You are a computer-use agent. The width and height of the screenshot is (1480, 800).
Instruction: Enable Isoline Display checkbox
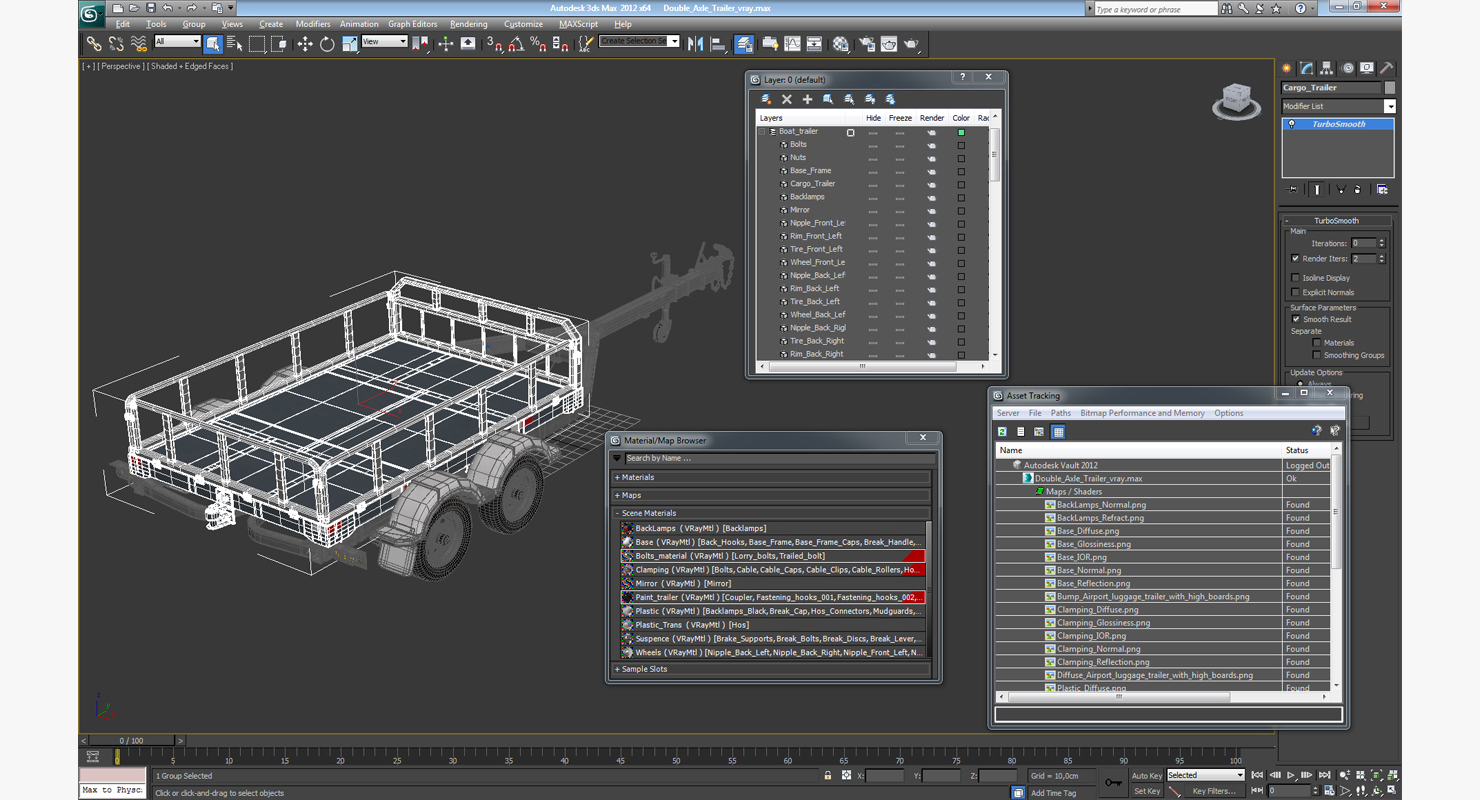point(1296,278)
